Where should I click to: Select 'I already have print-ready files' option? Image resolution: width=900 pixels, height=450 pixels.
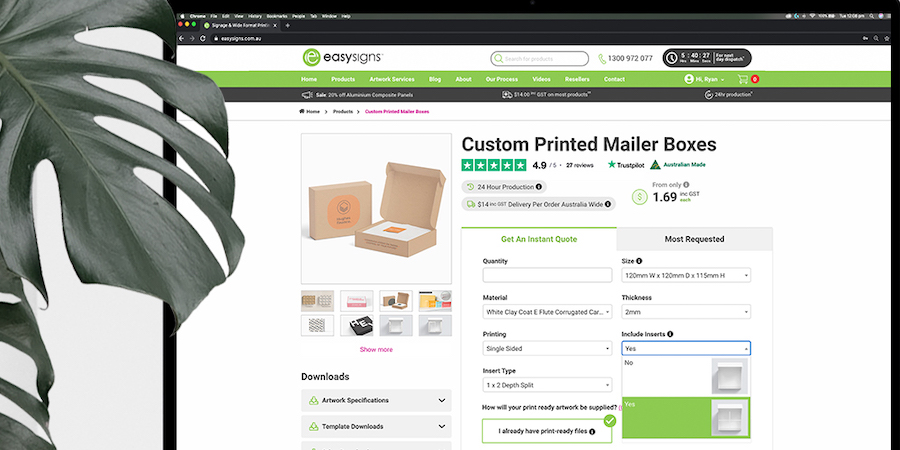[547, 431]
